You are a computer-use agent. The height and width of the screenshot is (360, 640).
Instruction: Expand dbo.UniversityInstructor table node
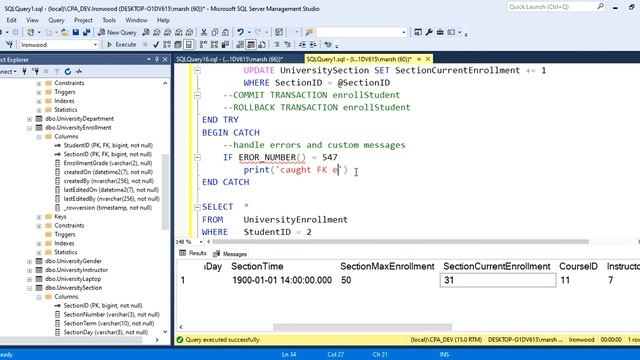click(29, 271)
